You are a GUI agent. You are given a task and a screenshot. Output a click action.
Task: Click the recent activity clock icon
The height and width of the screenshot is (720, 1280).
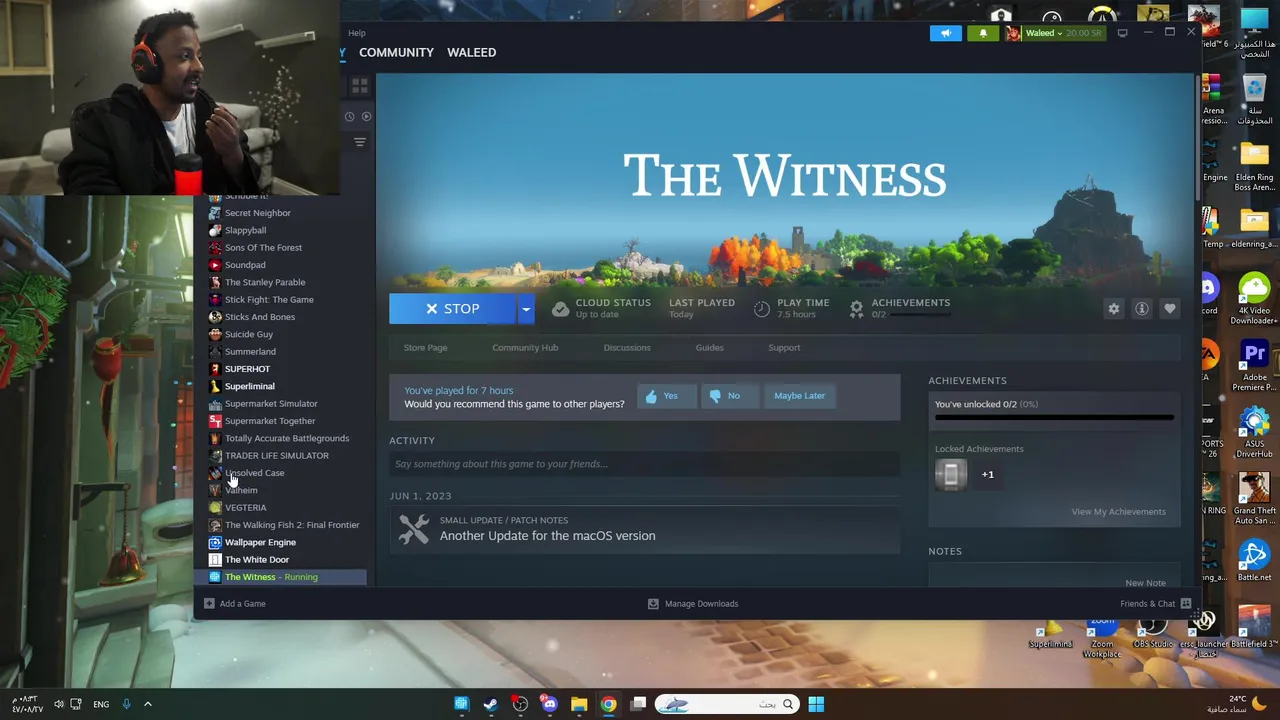349,117
